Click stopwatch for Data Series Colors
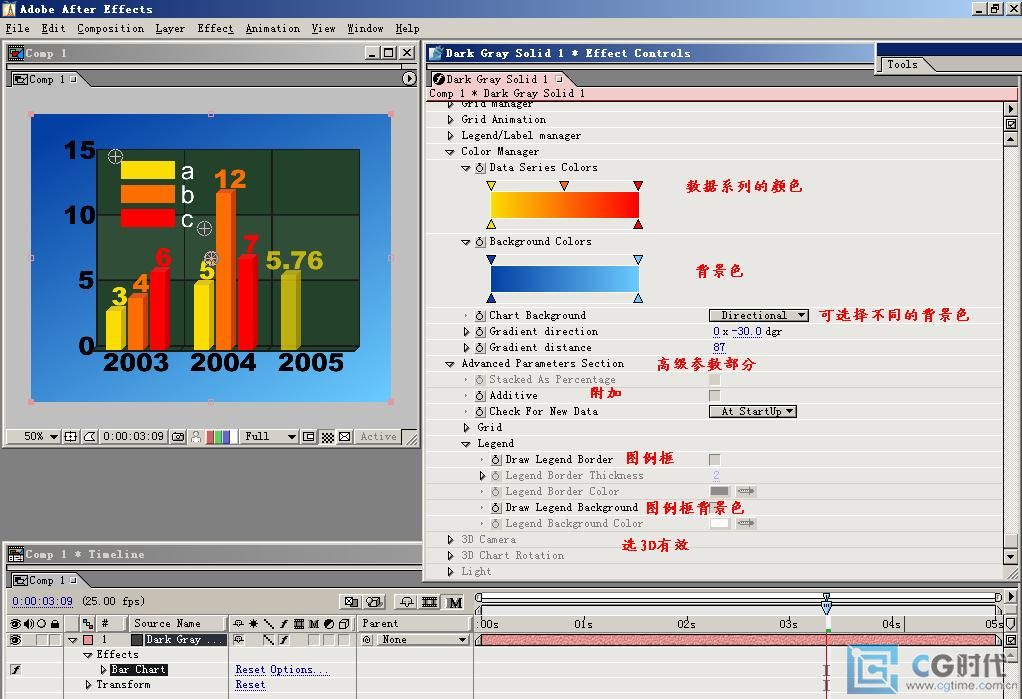Viewport: 1022px width, 699px height. [480, 168]
